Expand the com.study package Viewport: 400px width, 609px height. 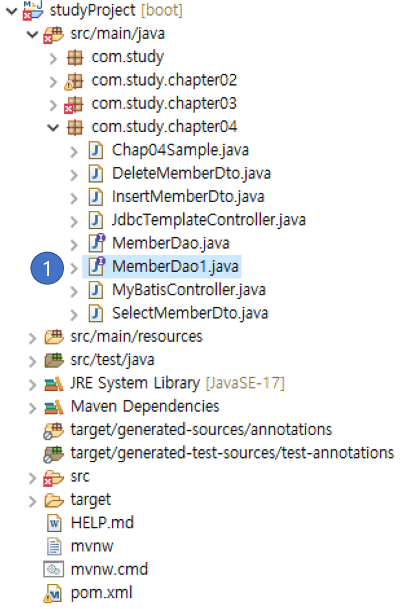tap(53, 58)
